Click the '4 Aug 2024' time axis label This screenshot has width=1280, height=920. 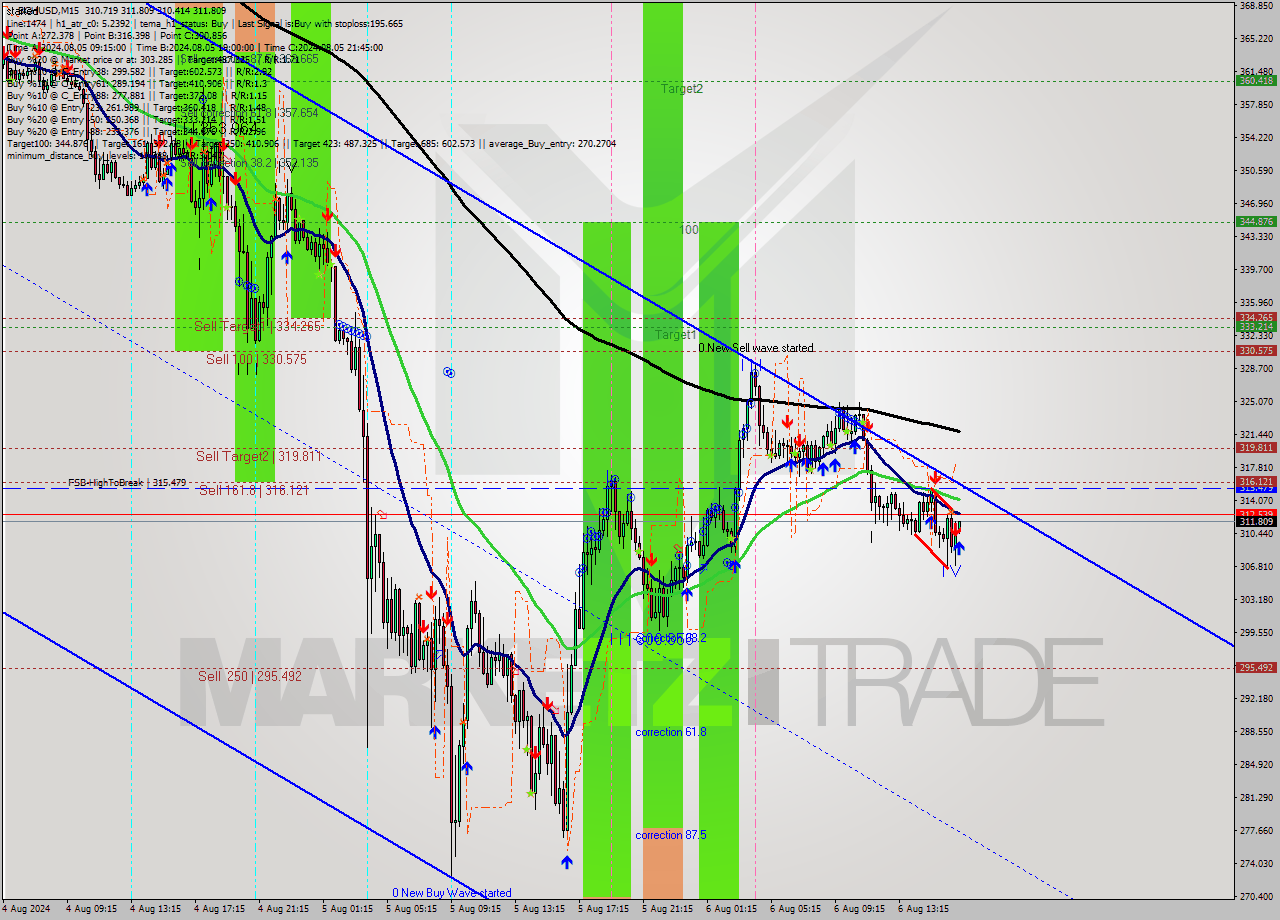pos(26,909)
